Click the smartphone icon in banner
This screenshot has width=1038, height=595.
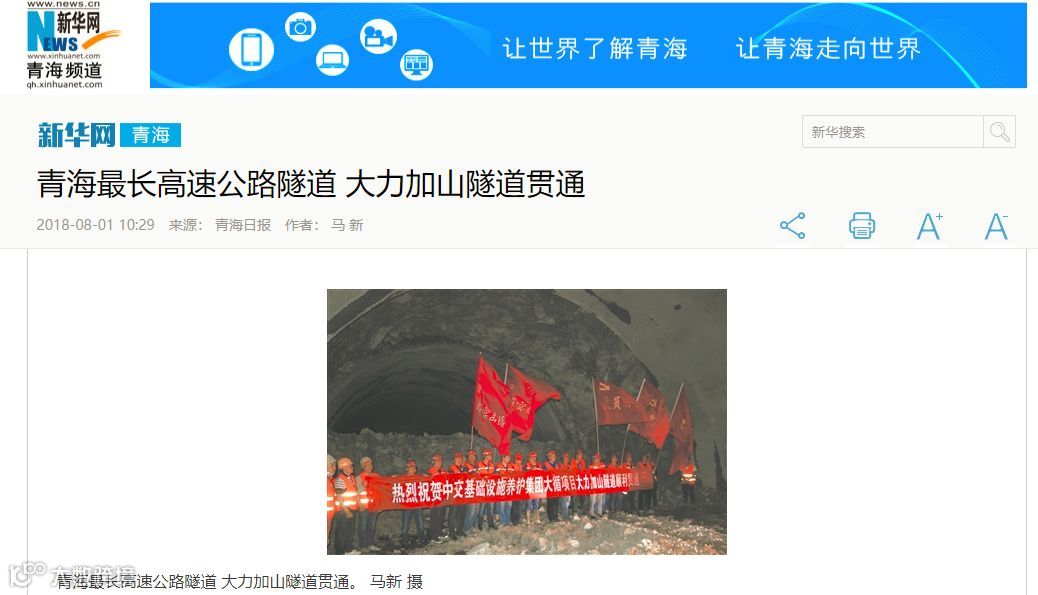pyautogui.click(x=251, y=49)
